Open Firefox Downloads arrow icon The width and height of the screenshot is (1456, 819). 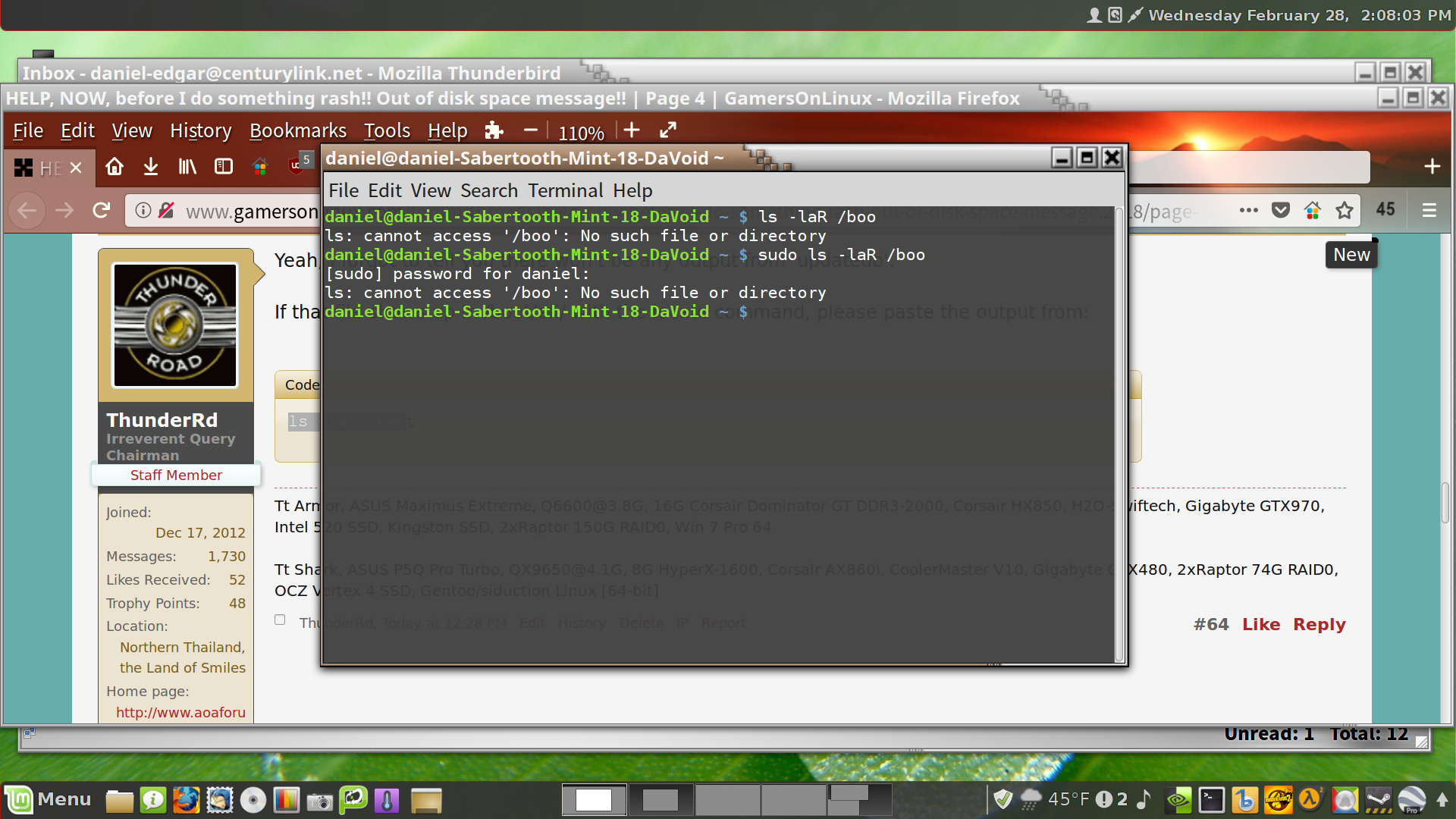151,166
